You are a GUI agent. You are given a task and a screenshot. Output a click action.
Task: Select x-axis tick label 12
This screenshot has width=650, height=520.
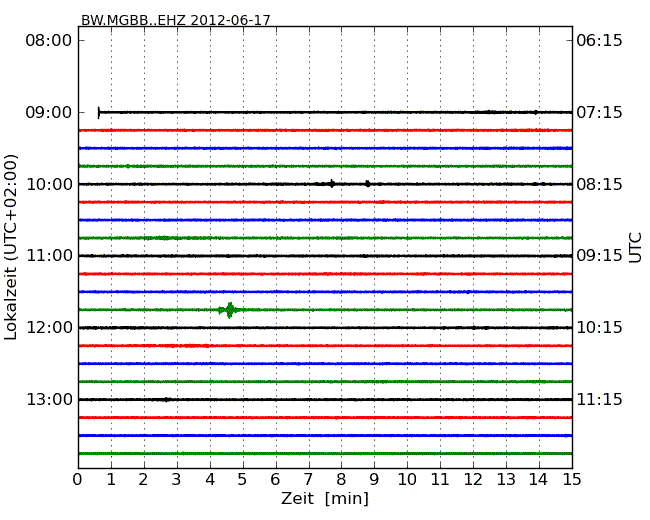[473, 480]
